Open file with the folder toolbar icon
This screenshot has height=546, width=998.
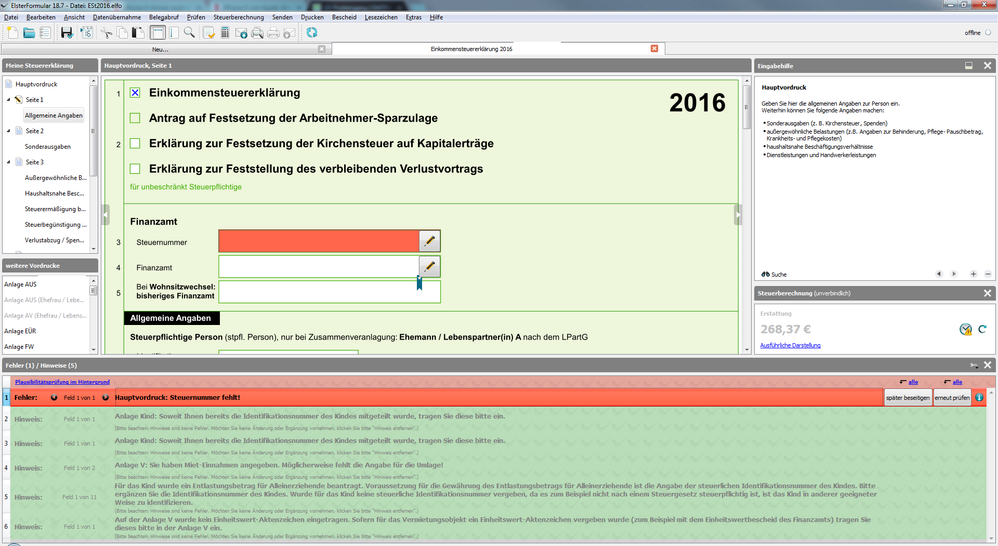pyautogui.click(x=29, y=32)
